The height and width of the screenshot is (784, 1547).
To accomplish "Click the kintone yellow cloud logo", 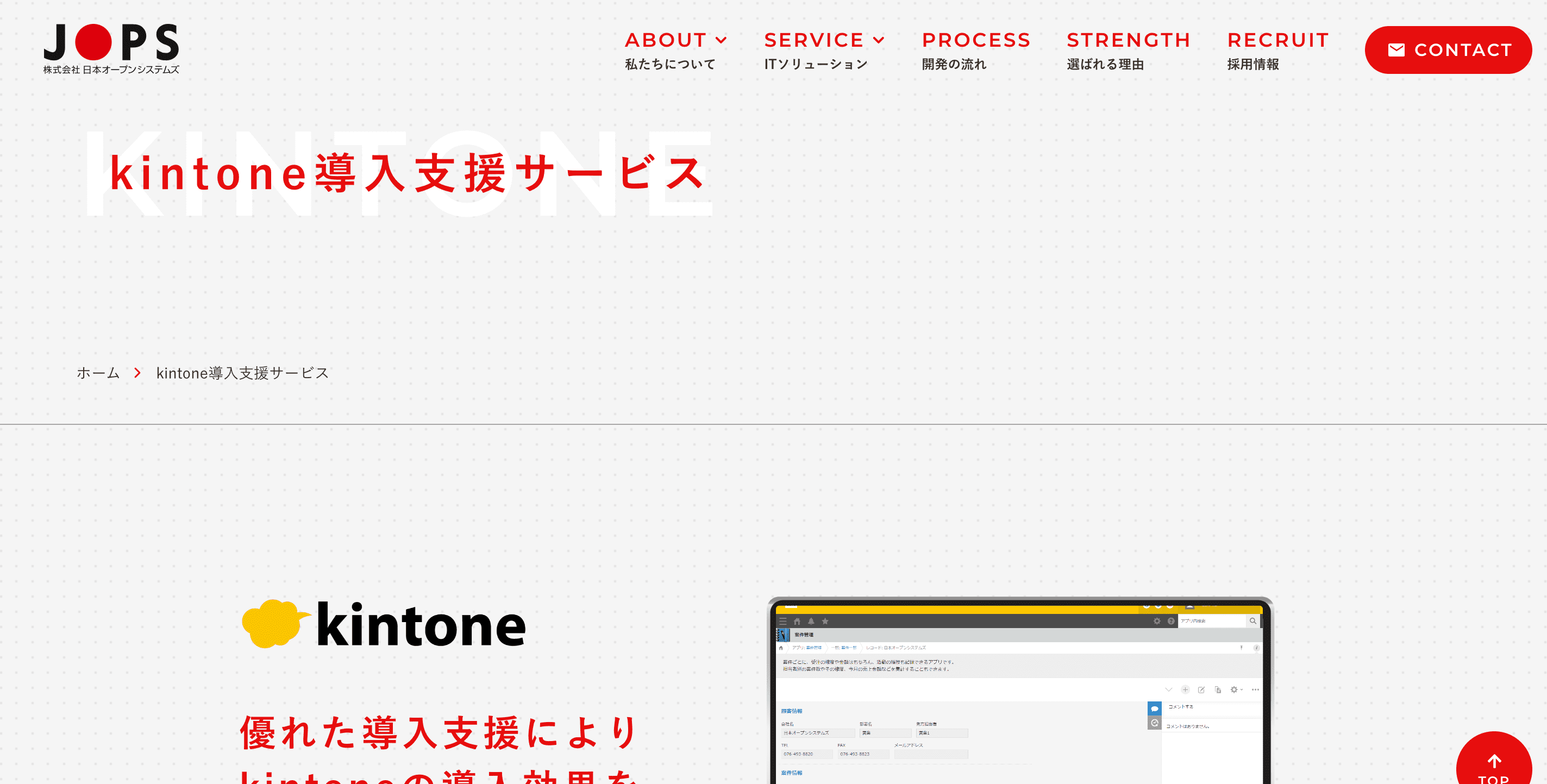I will 275,624.
